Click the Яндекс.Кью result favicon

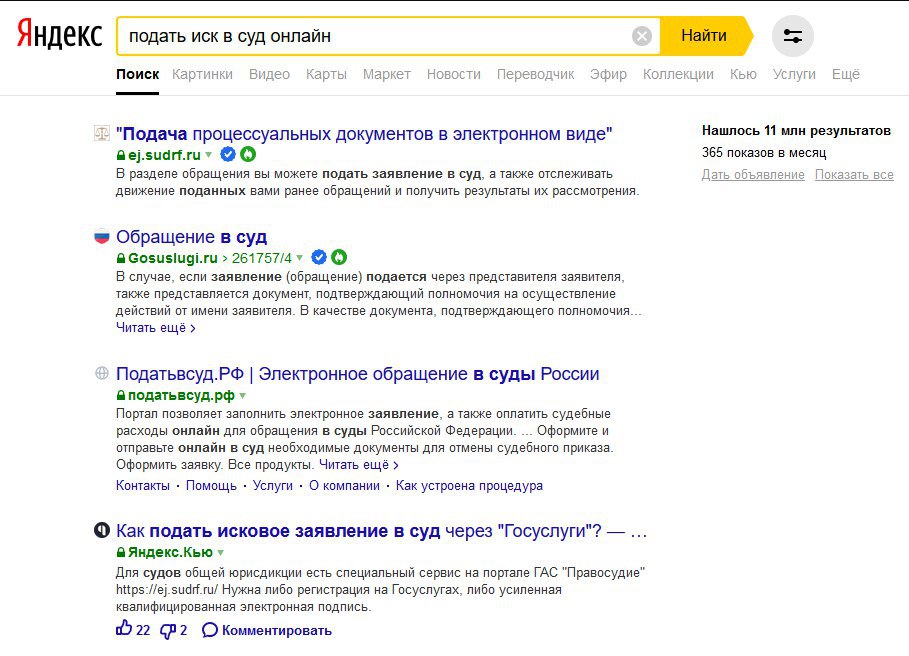(102, 530)
